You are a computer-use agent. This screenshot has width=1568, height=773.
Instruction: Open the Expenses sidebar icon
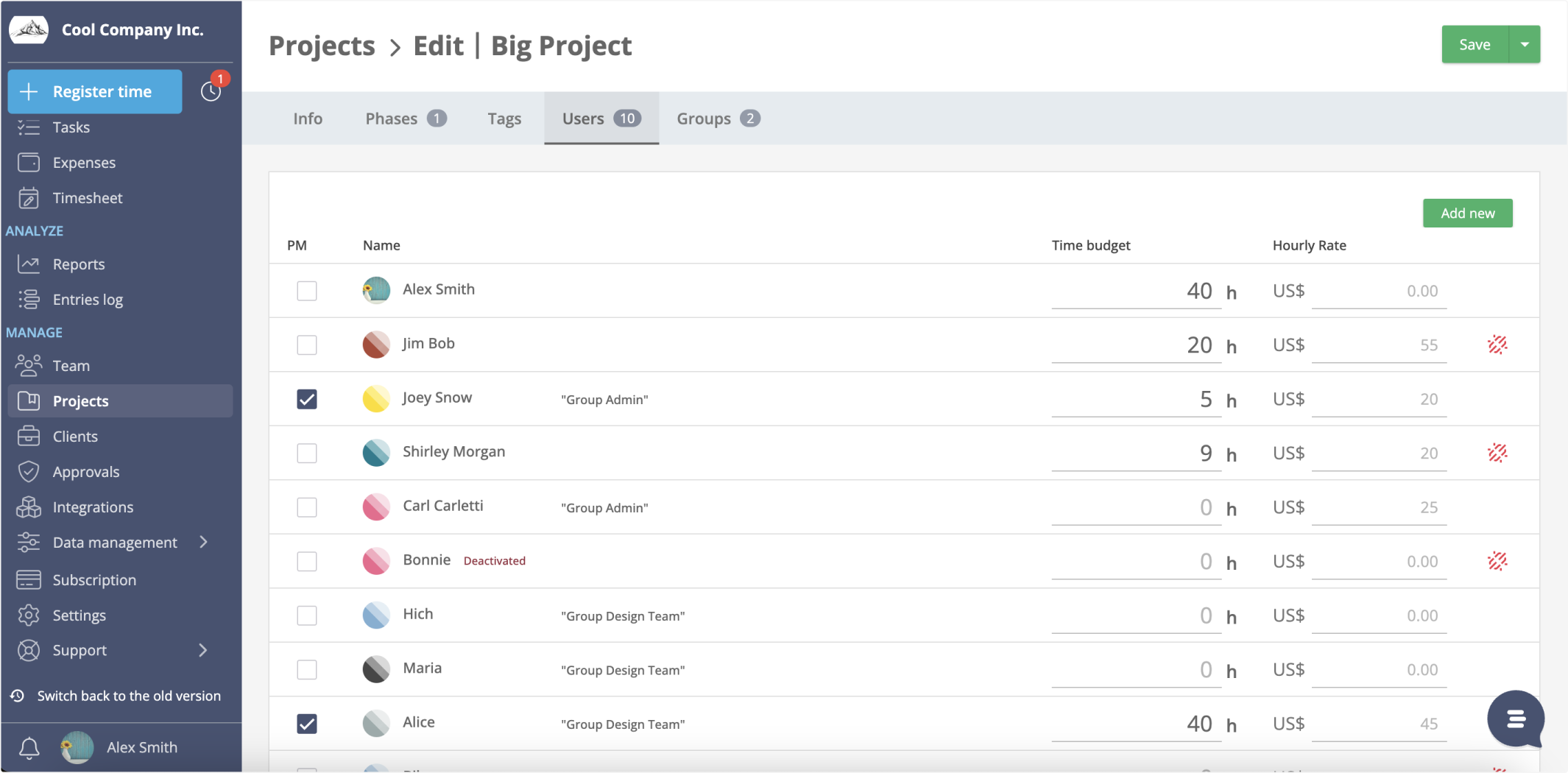pos(28,162)
